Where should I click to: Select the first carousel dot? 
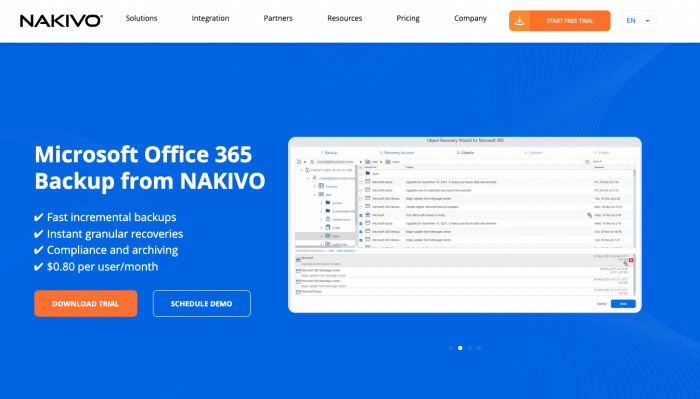point(451,348)
